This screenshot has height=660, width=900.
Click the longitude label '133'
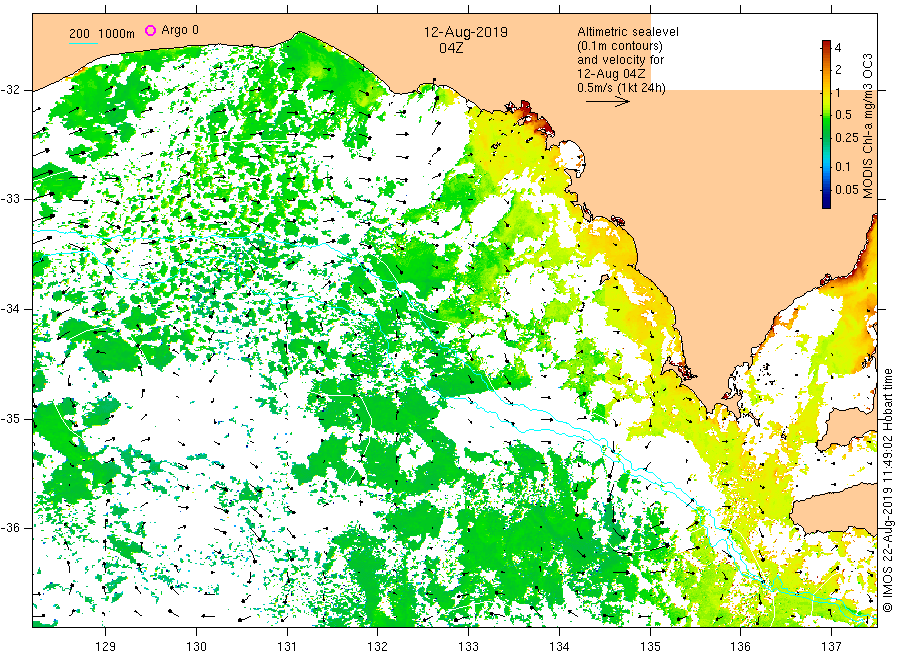(468, 647)
